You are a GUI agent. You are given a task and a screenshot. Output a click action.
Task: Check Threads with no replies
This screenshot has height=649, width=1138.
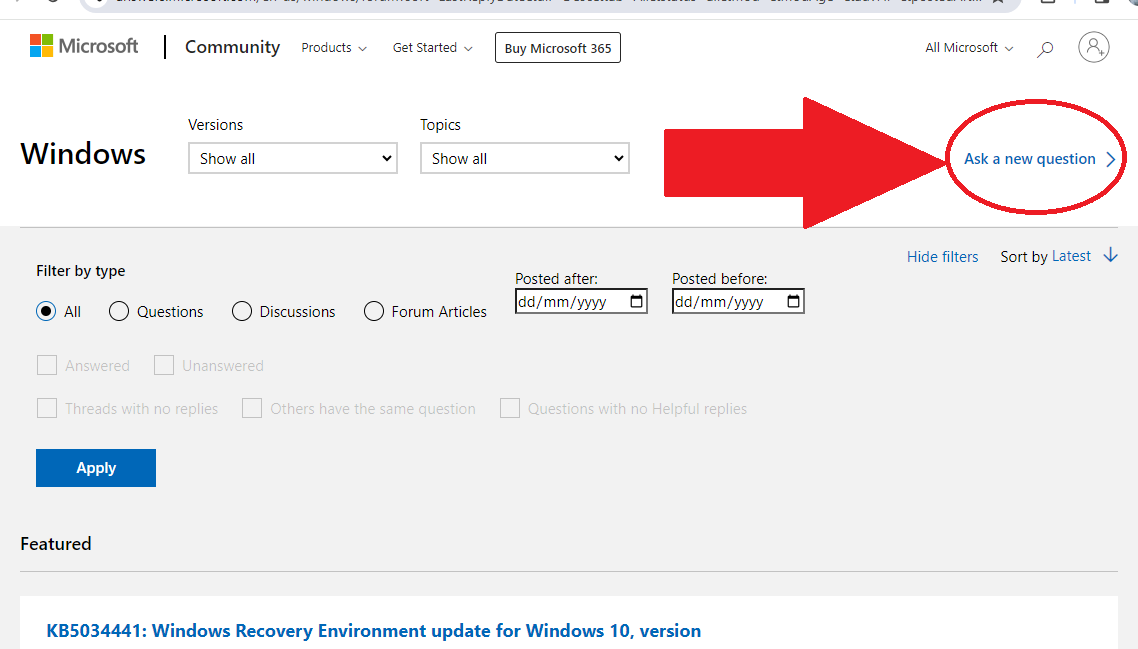(x=47, y=408)
